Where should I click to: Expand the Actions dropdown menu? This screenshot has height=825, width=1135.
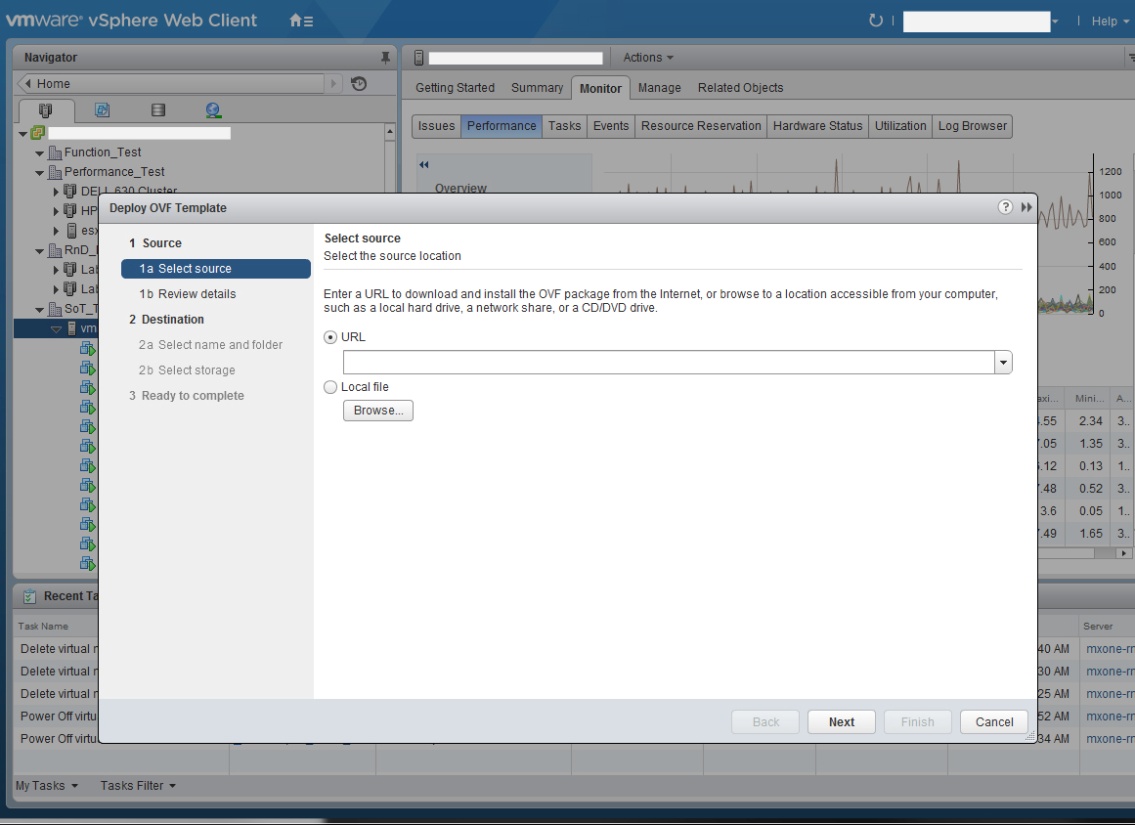tap(648, 58)
